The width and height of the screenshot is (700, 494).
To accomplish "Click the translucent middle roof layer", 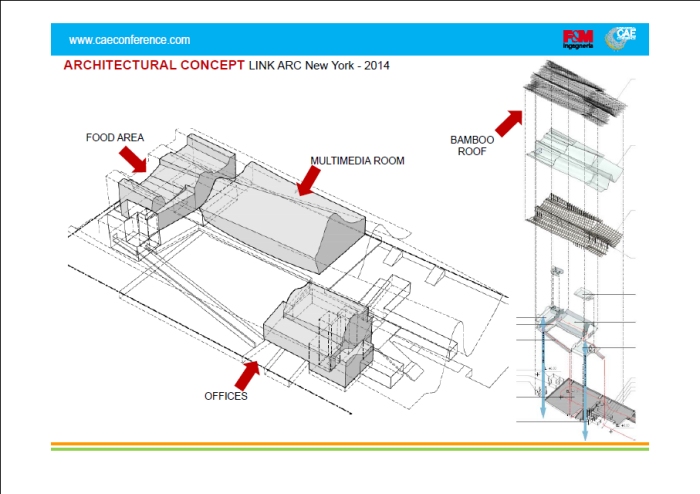I will click(x=575, y=158).
